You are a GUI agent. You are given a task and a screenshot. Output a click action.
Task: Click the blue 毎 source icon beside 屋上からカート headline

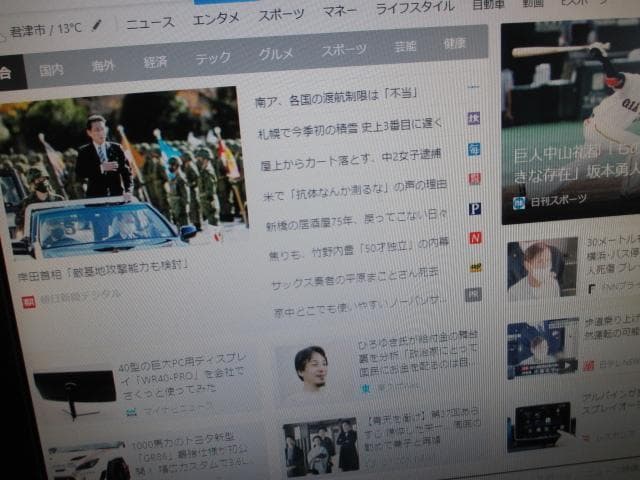click(474, 149)
